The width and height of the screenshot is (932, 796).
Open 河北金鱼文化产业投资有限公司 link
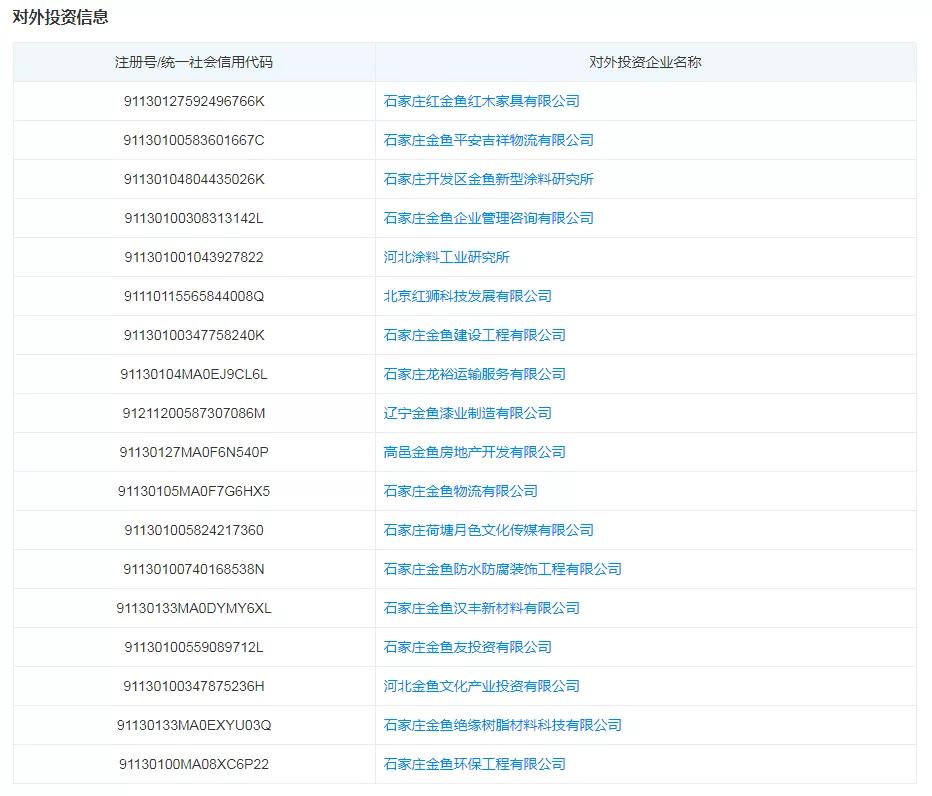coord(477,686)
